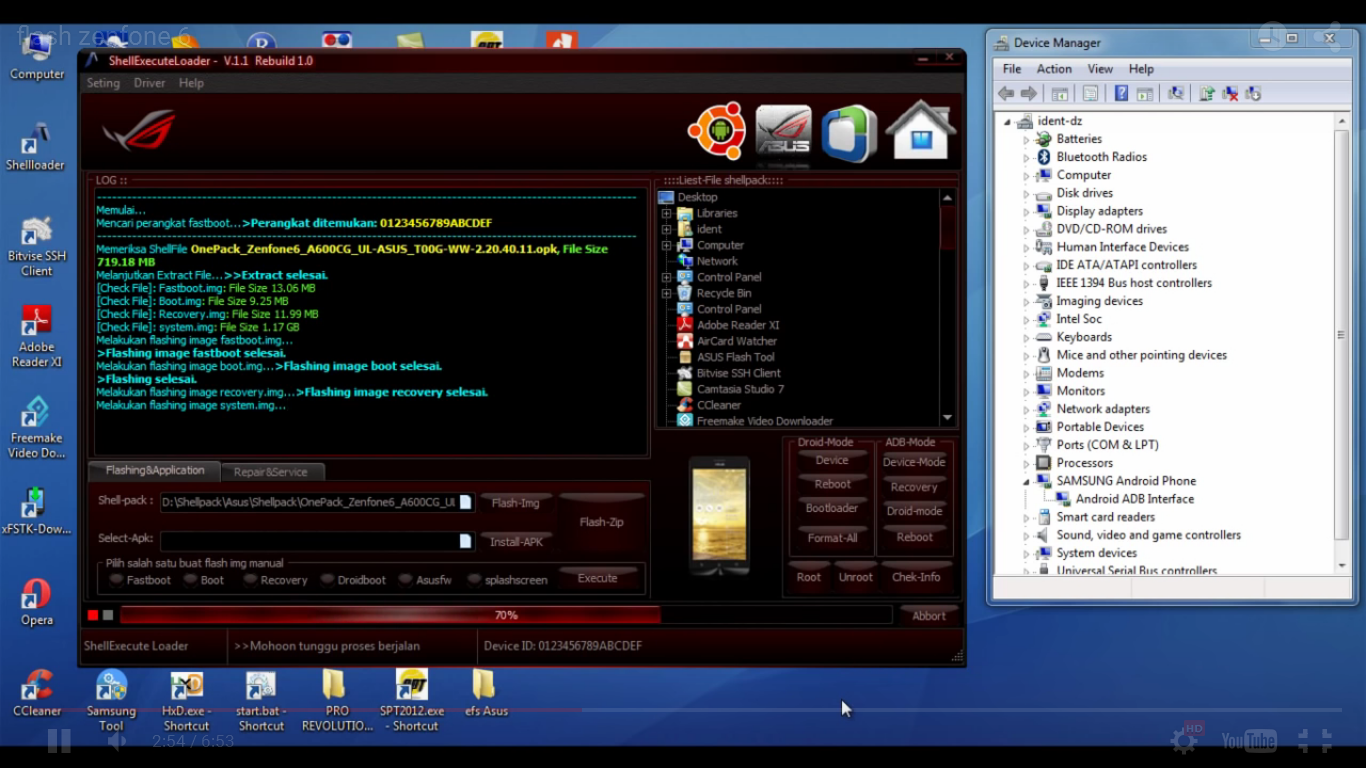Open Bitvise SSH Client desktop icon
Viewport: 1366px width, 768px height.
coord(36,246)
